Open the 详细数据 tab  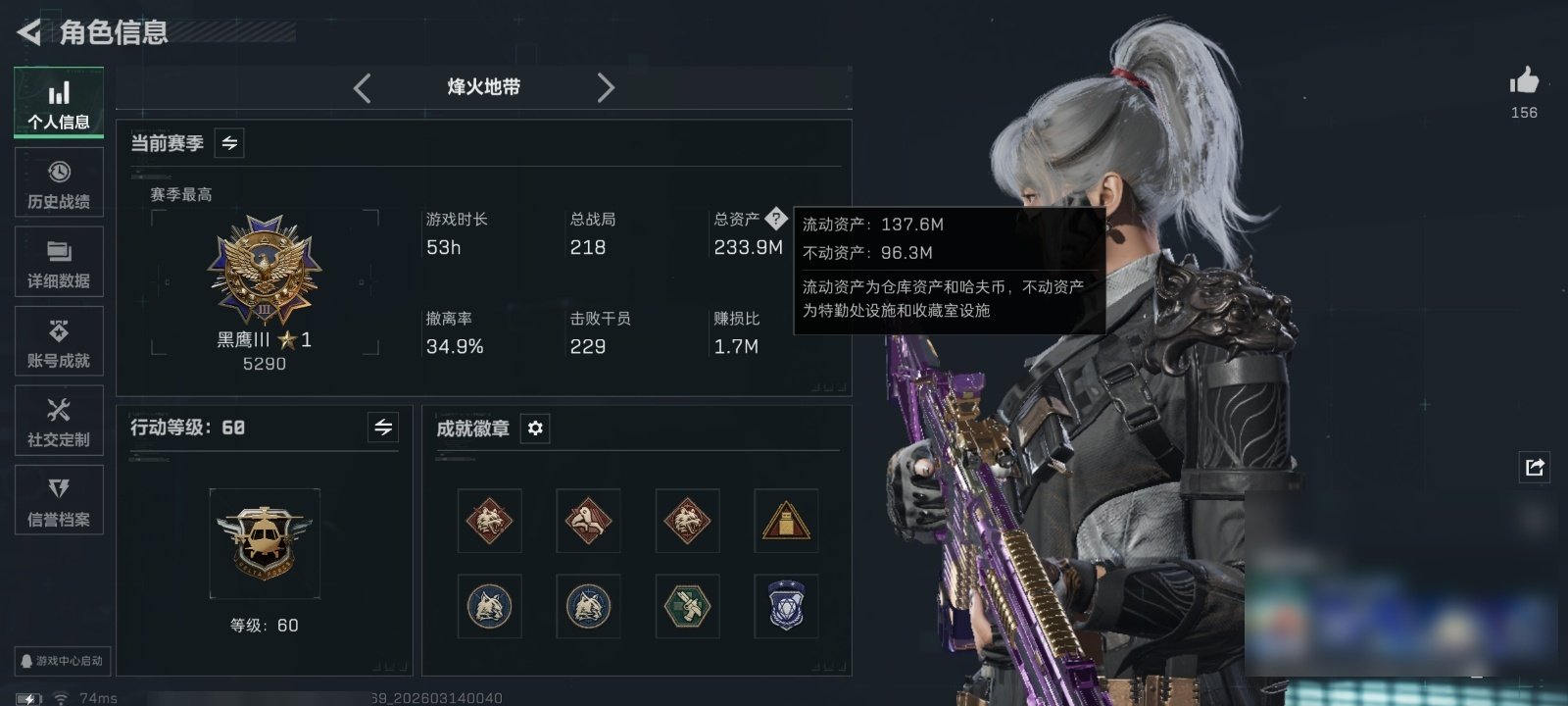pos(59,262)
